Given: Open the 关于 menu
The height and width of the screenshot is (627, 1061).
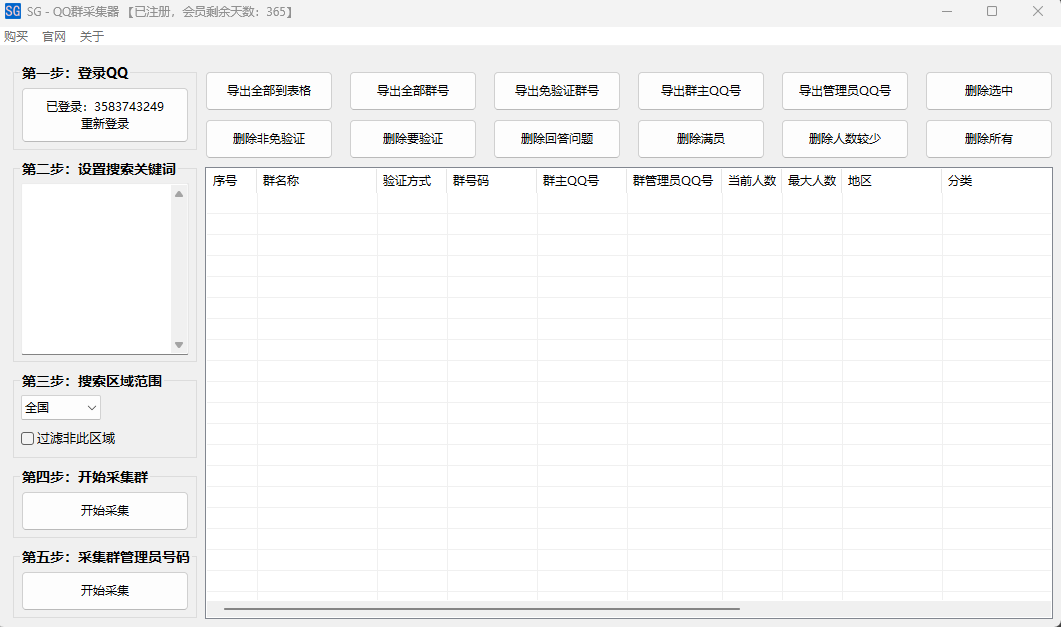Looking at the screenshot, I should (x=92, y=36).
